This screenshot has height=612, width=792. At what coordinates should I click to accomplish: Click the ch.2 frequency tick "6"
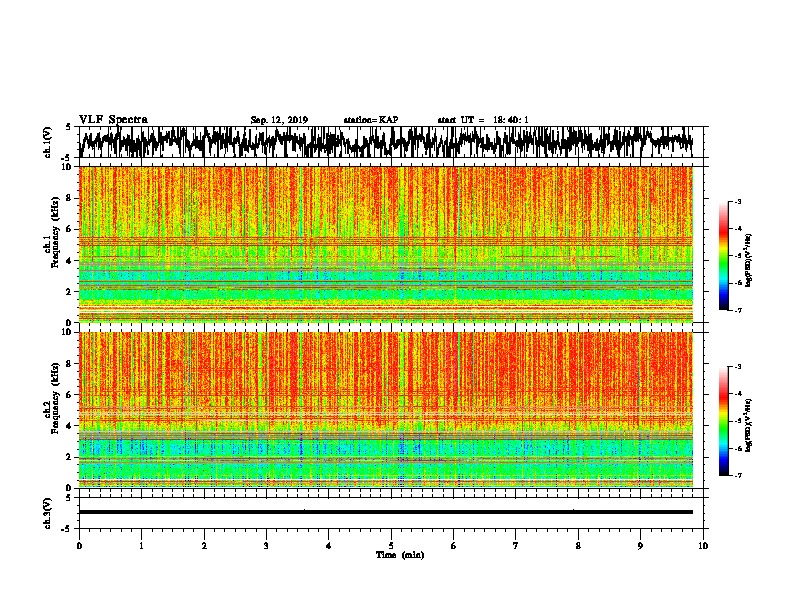70,395
